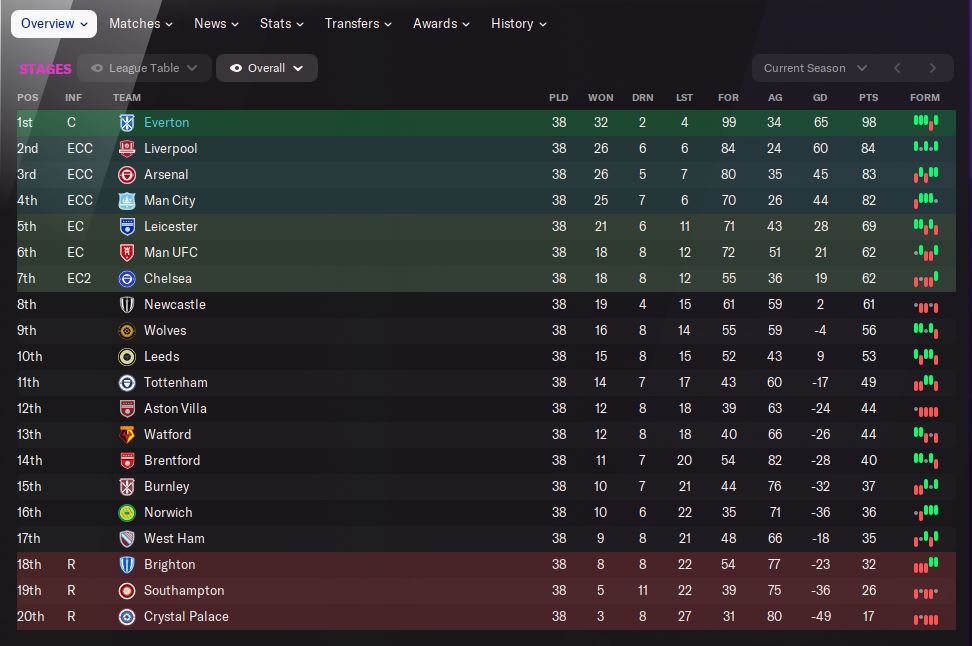Open the Man City team link
972x646 pixels.
pos(169,200)
